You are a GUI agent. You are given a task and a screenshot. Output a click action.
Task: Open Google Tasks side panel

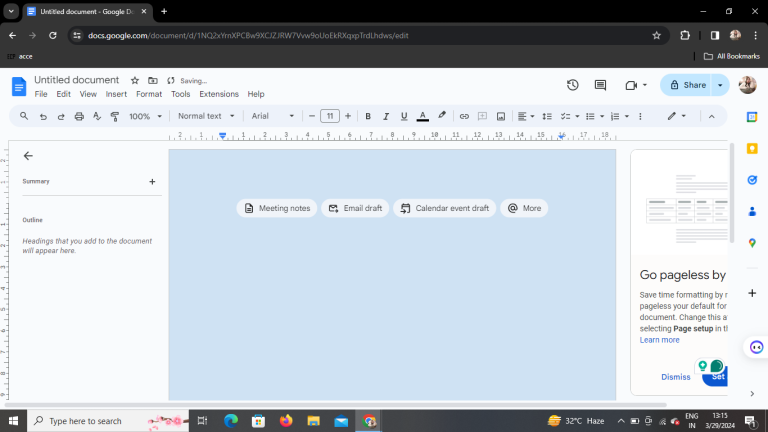(x=752, y=180)
